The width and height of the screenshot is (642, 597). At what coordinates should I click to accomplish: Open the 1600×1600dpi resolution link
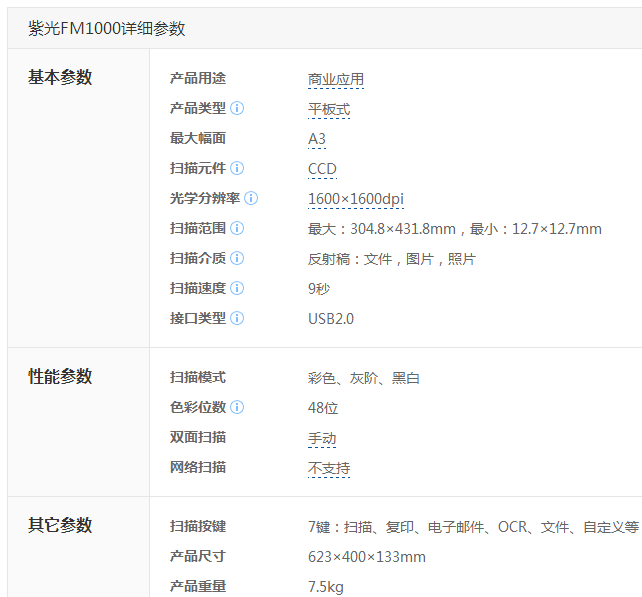[356, 199]
